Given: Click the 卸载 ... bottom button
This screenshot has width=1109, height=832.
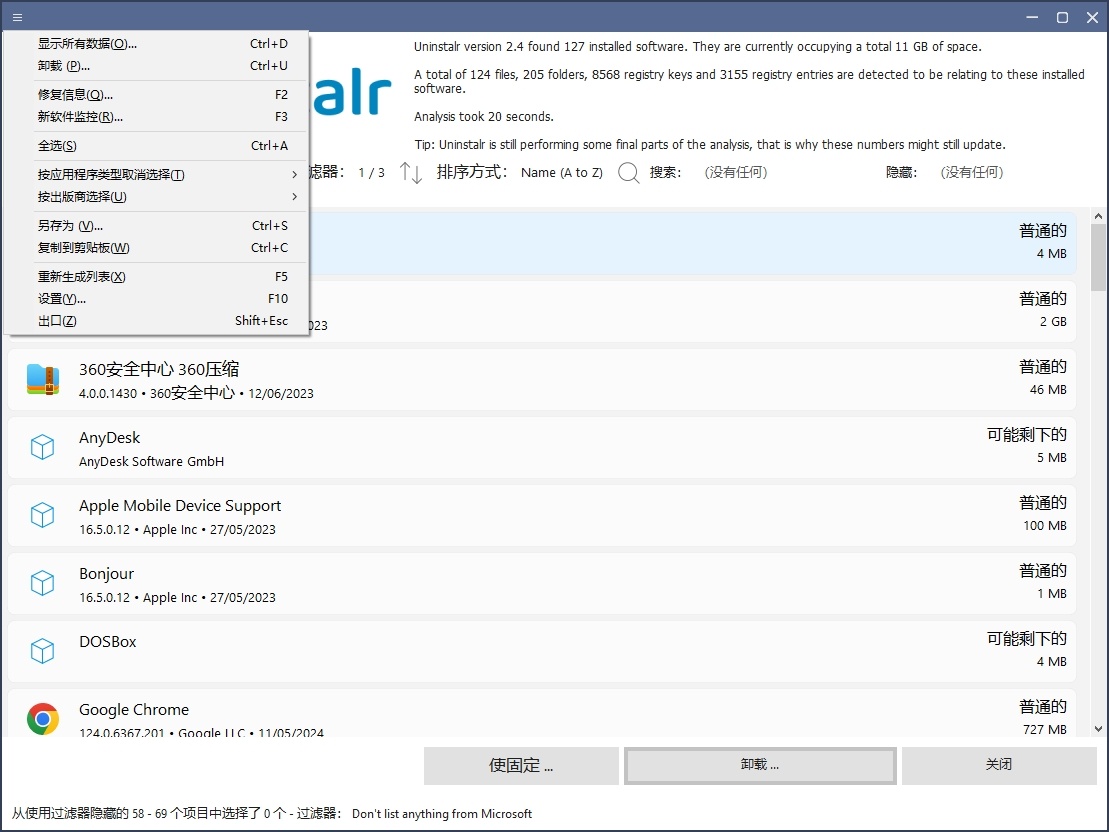Looking at the screenshot, I should point(760,765).
